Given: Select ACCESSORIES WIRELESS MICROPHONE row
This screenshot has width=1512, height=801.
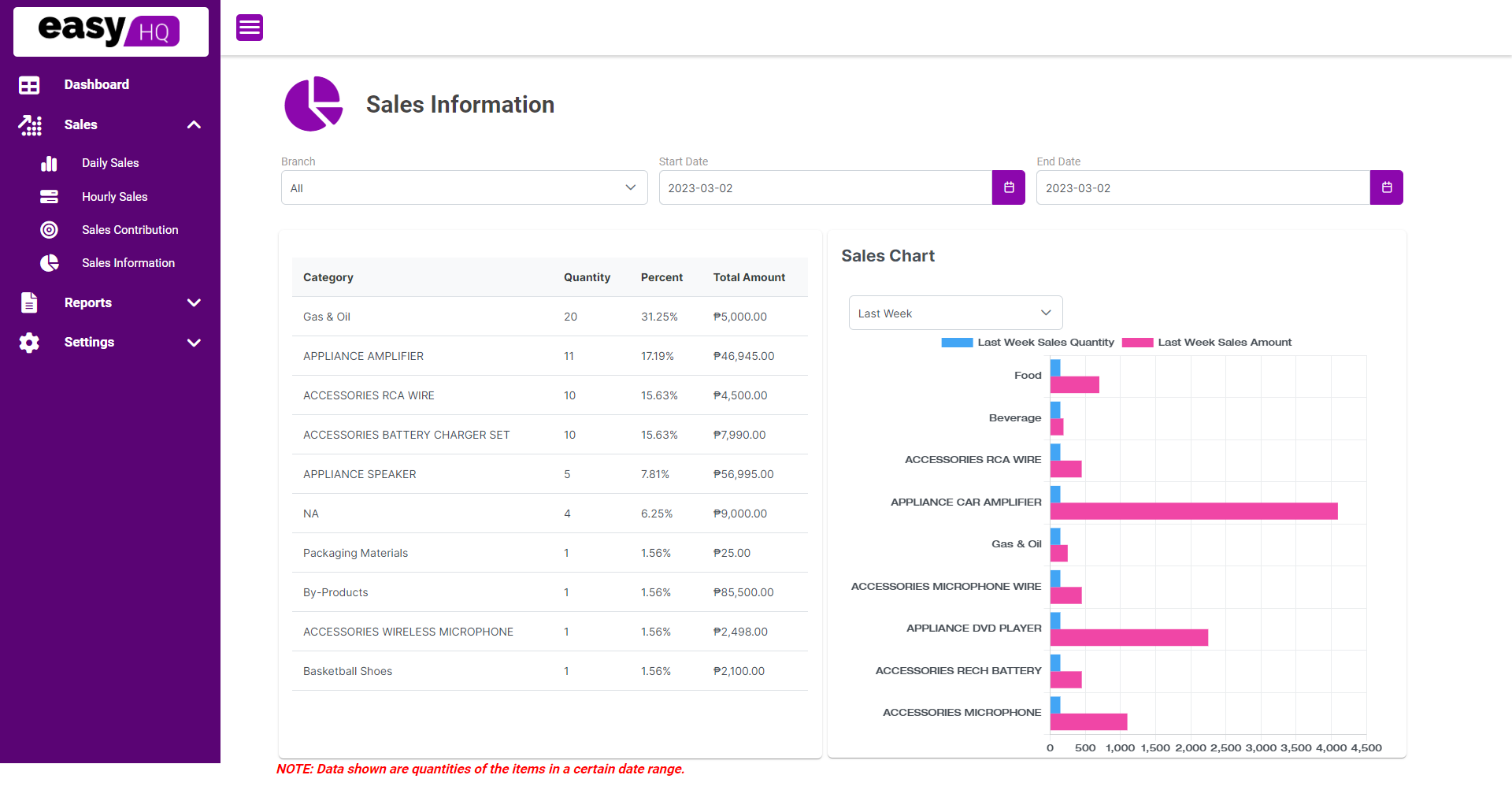Looking at the screenshot, I should (x=550, y=632).
